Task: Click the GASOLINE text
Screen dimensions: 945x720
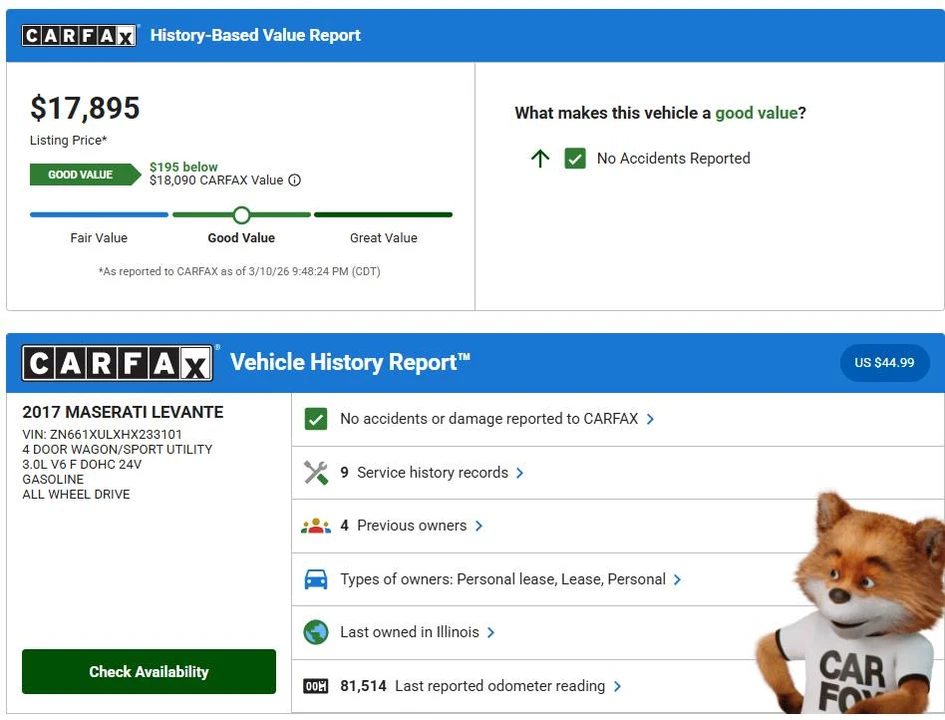Action: pyautogui.click(x=53, y=480)
